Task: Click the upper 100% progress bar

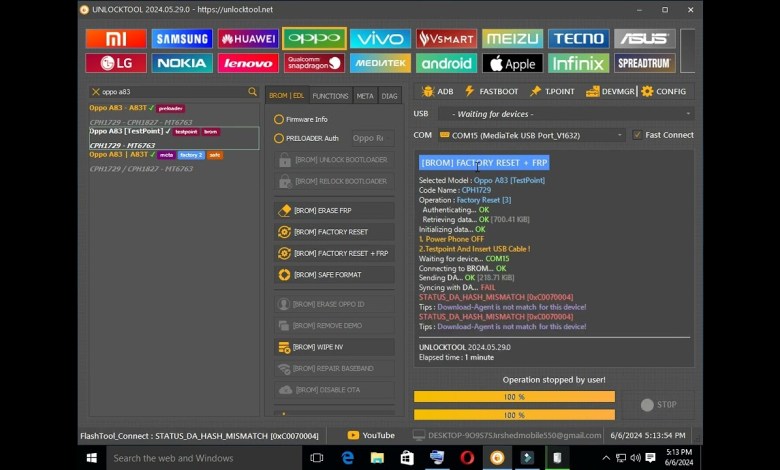Action: click(514, 397)
